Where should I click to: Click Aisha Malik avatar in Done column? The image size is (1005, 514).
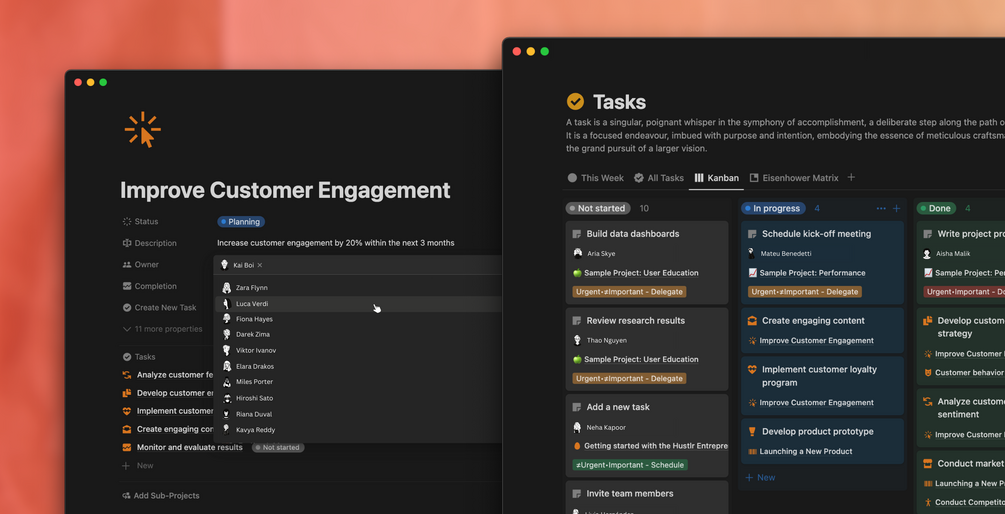pos(927,253)
